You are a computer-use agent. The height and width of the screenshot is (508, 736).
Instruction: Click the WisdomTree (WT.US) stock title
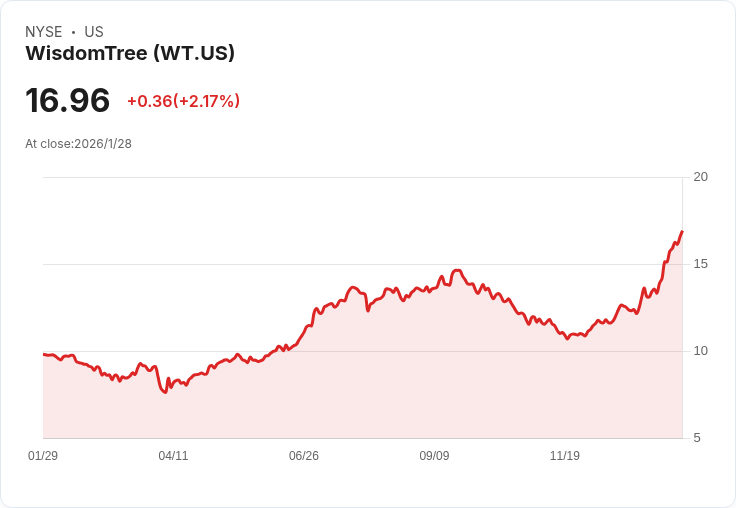(130, 53)
